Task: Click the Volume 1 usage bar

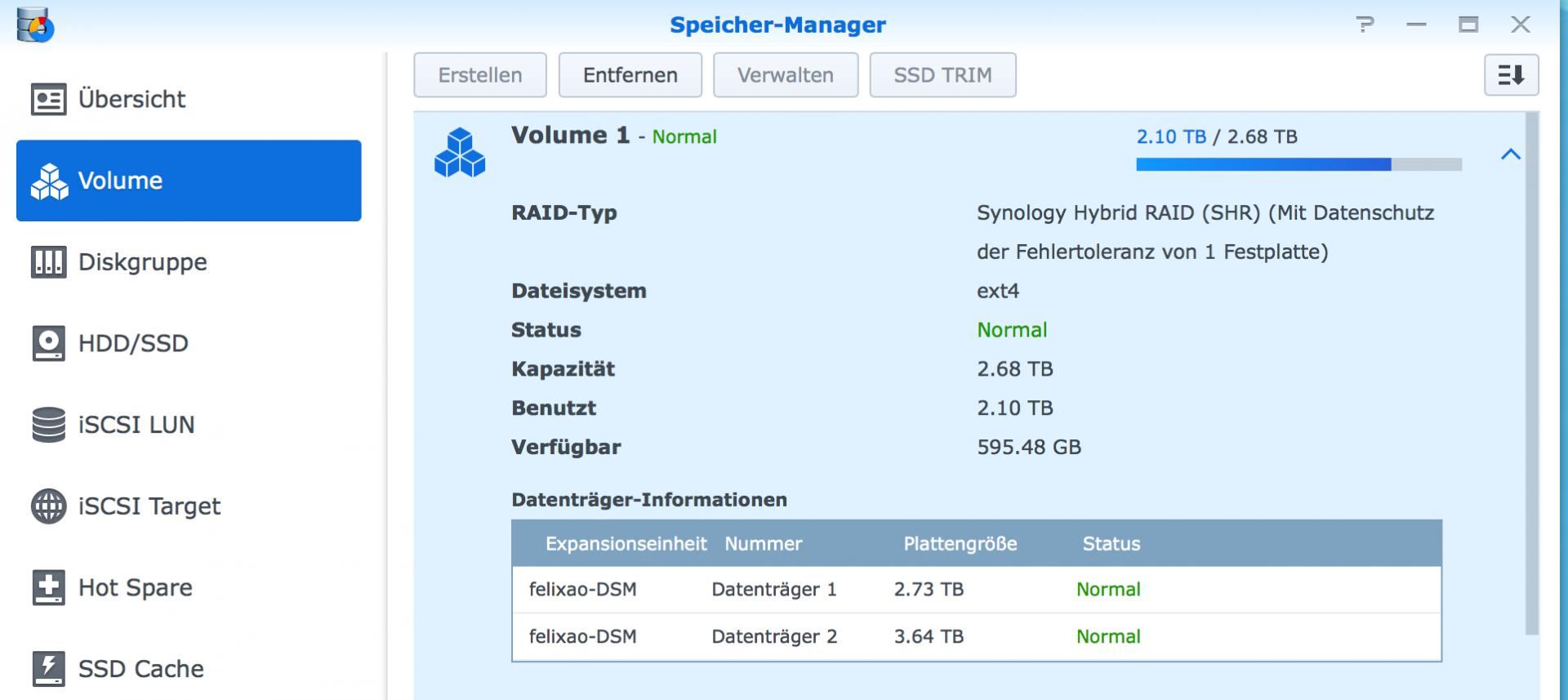Action: tap(1298, 164)
